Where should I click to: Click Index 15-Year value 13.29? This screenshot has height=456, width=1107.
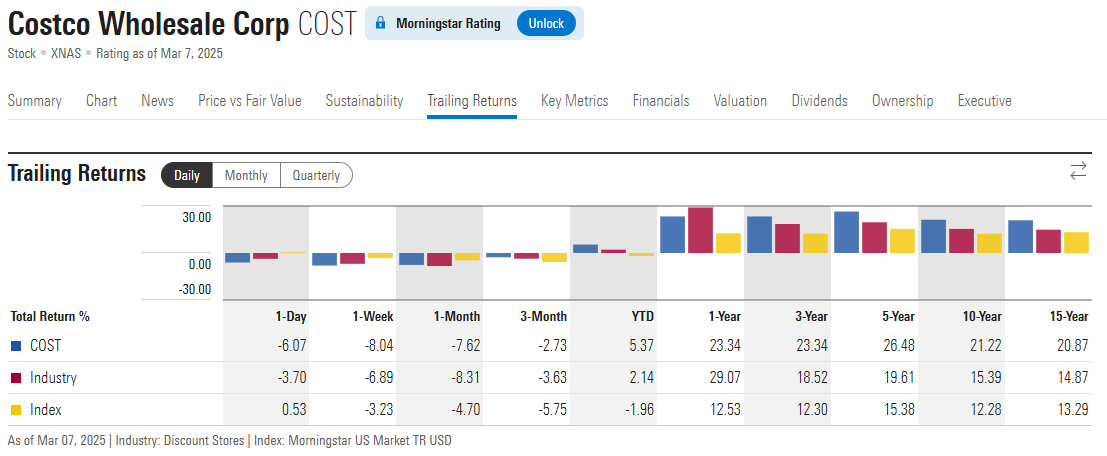tap(1074, 409)
